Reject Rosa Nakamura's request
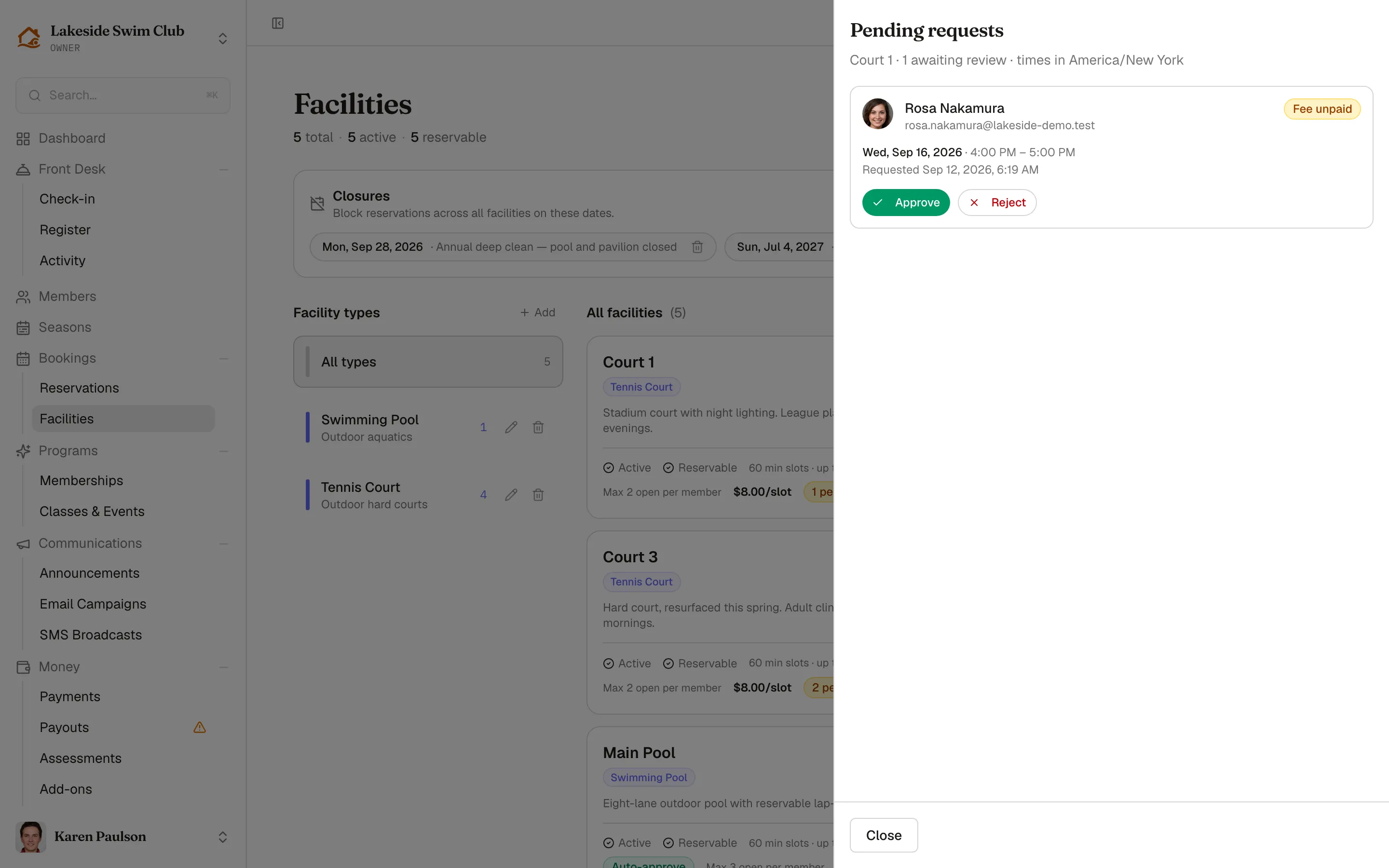 997,202
